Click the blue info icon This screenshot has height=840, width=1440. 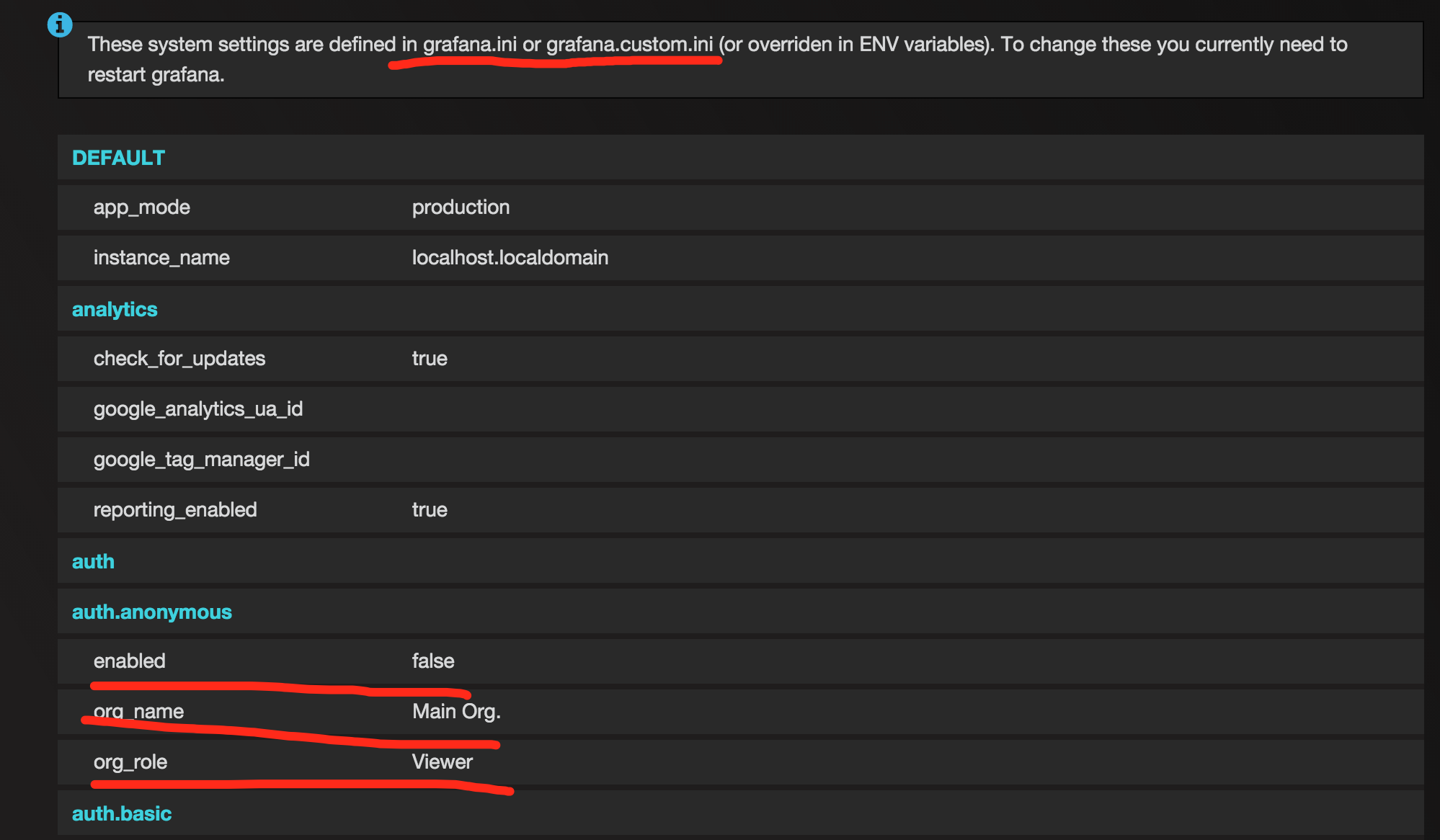(x=60, y=25)
